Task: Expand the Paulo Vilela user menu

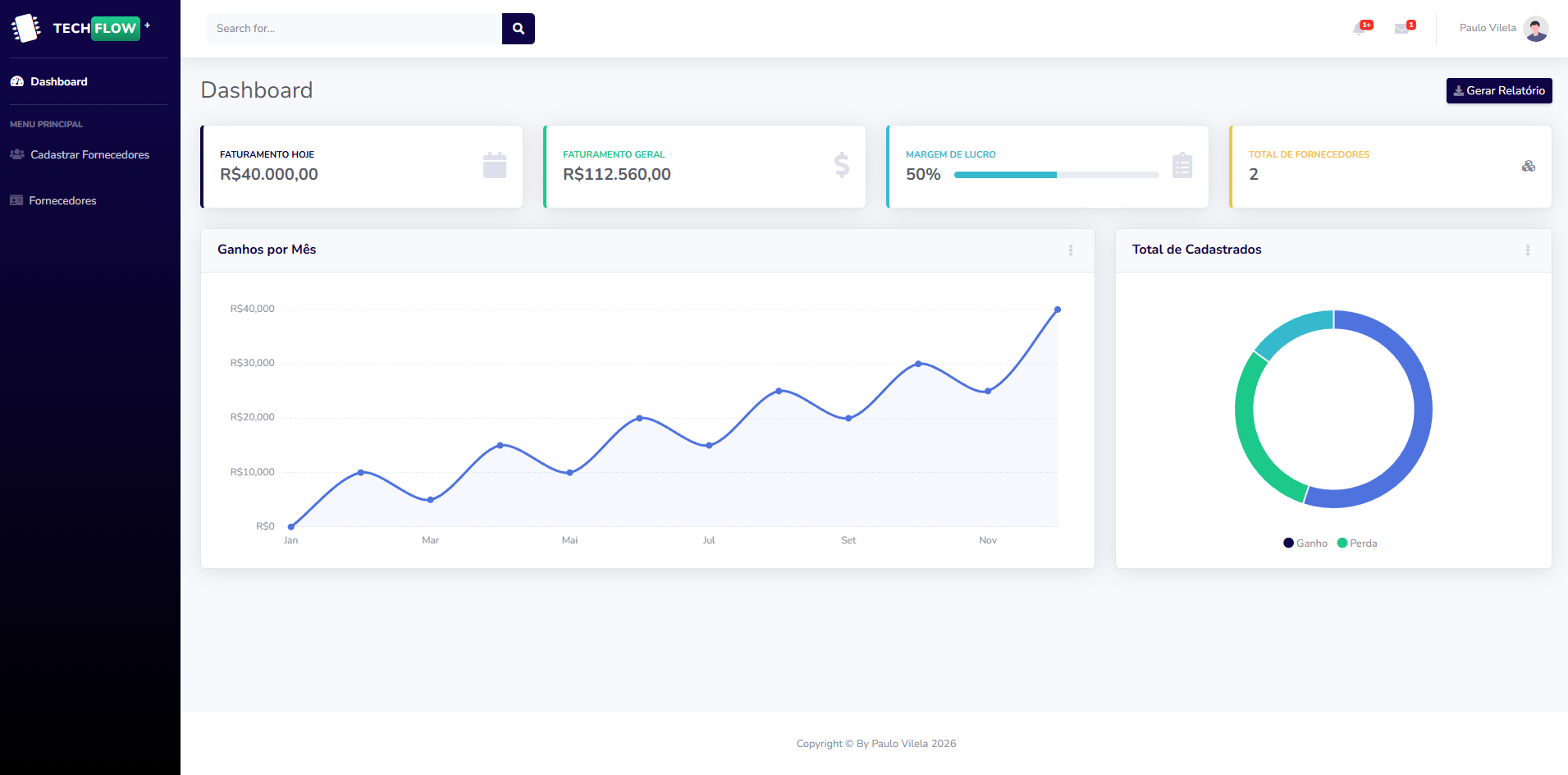Action: pos(1487,28)
